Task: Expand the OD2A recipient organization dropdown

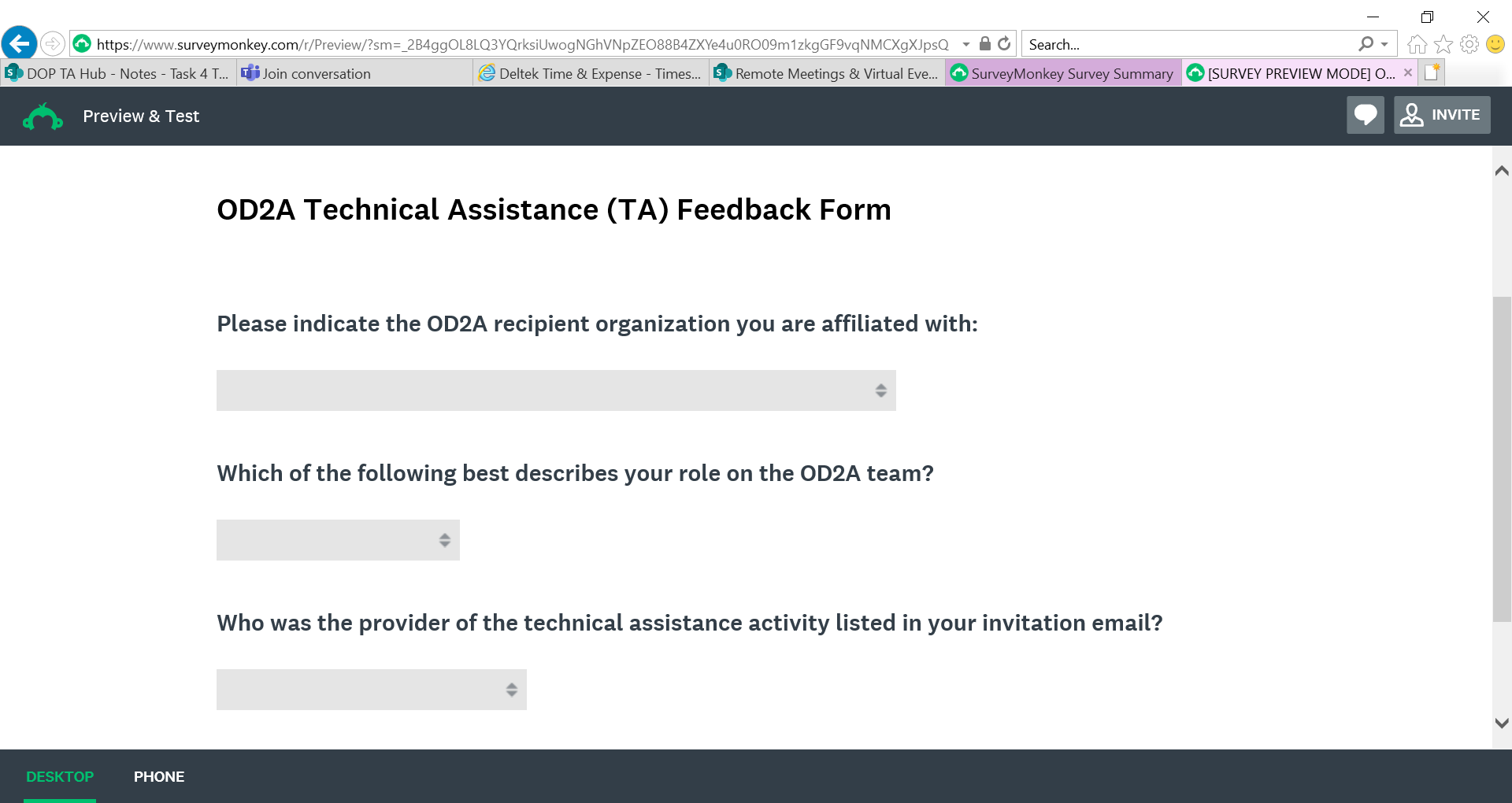Action: tap(556, 390)
